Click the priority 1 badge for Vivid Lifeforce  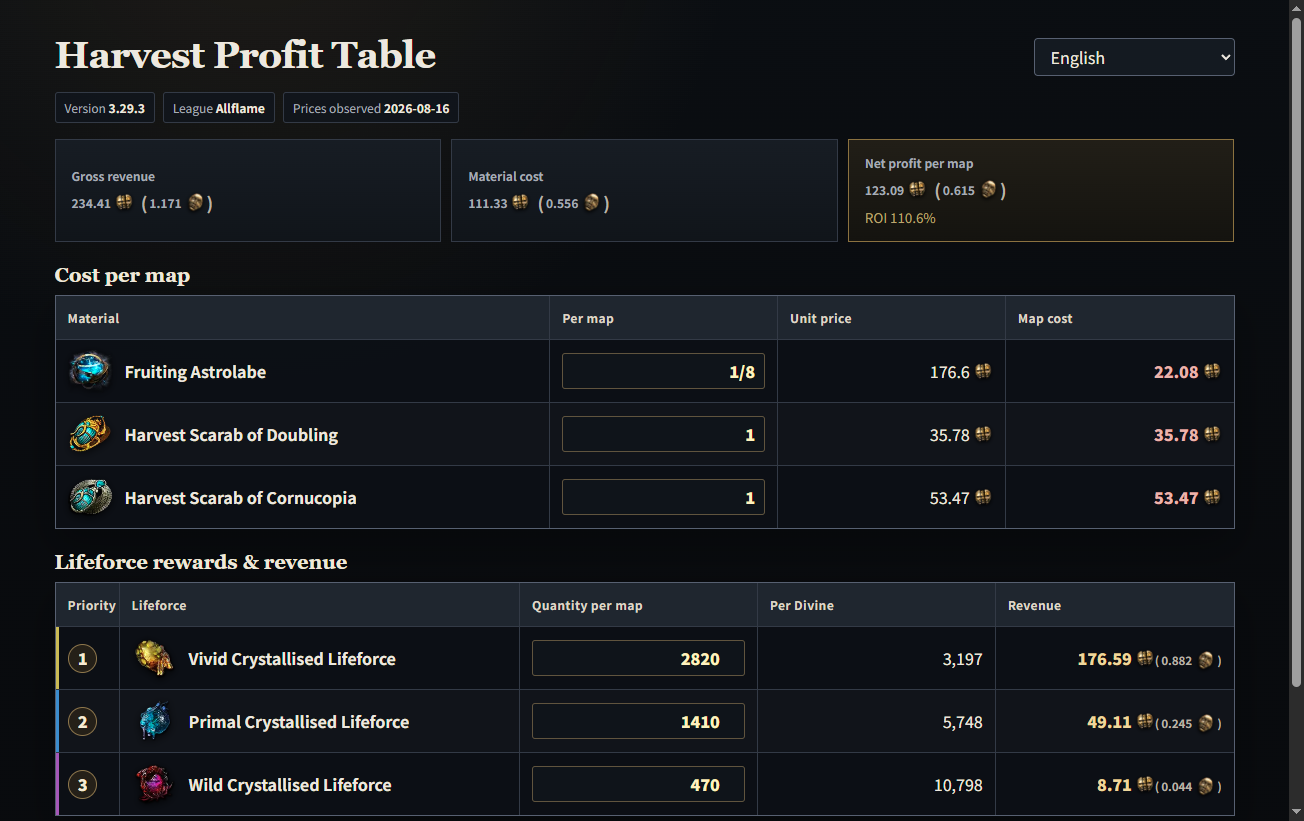(x=82, y=658)
